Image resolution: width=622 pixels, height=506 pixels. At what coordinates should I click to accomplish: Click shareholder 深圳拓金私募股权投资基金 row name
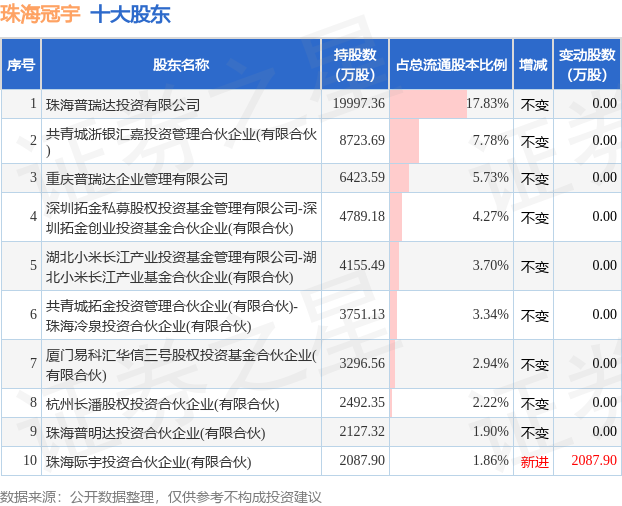click(x=181, y=218)
